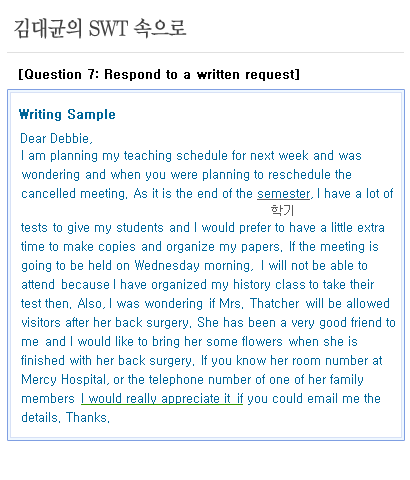Click the name "Thatcher" in the letter
This screenshot has height=480, width=410.
pyautogui.click(x=275, y=304)
